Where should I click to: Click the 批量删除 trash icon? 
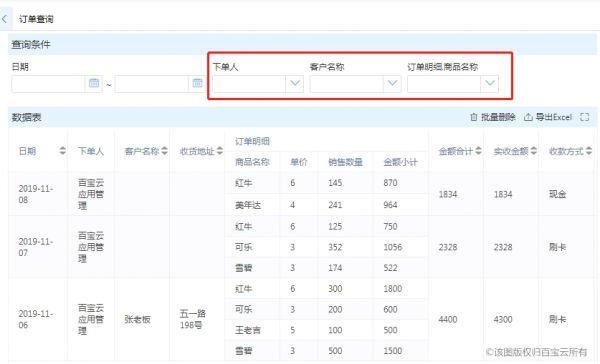click(x=473, y=117)
